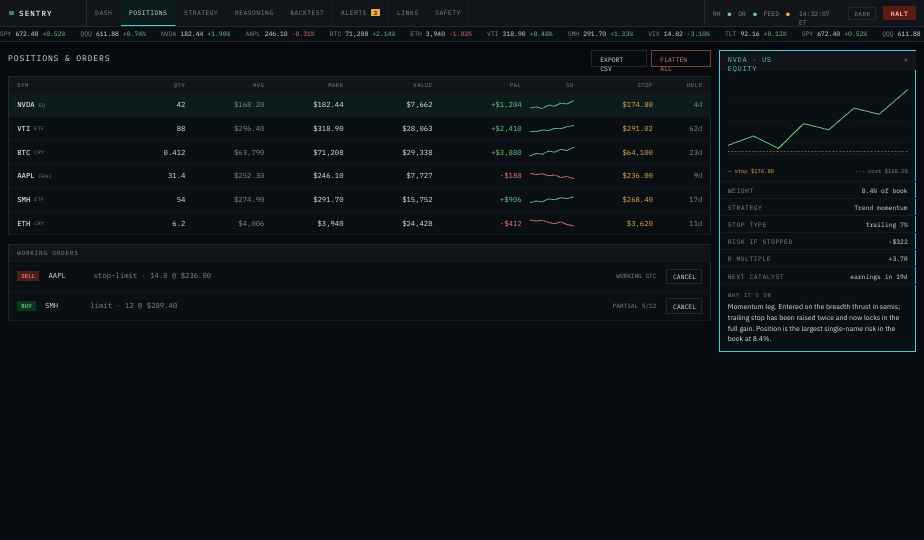
Task: Click the BTC value $29,338
Action: [x=417, y=152]
